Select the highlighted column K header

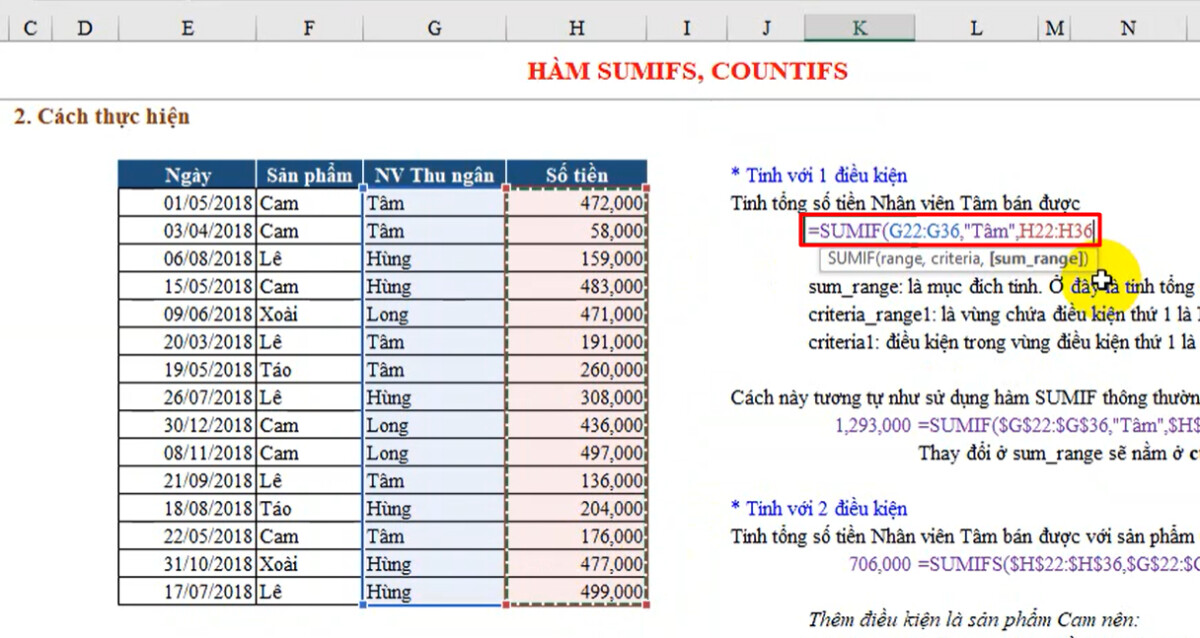click(859, 28)
